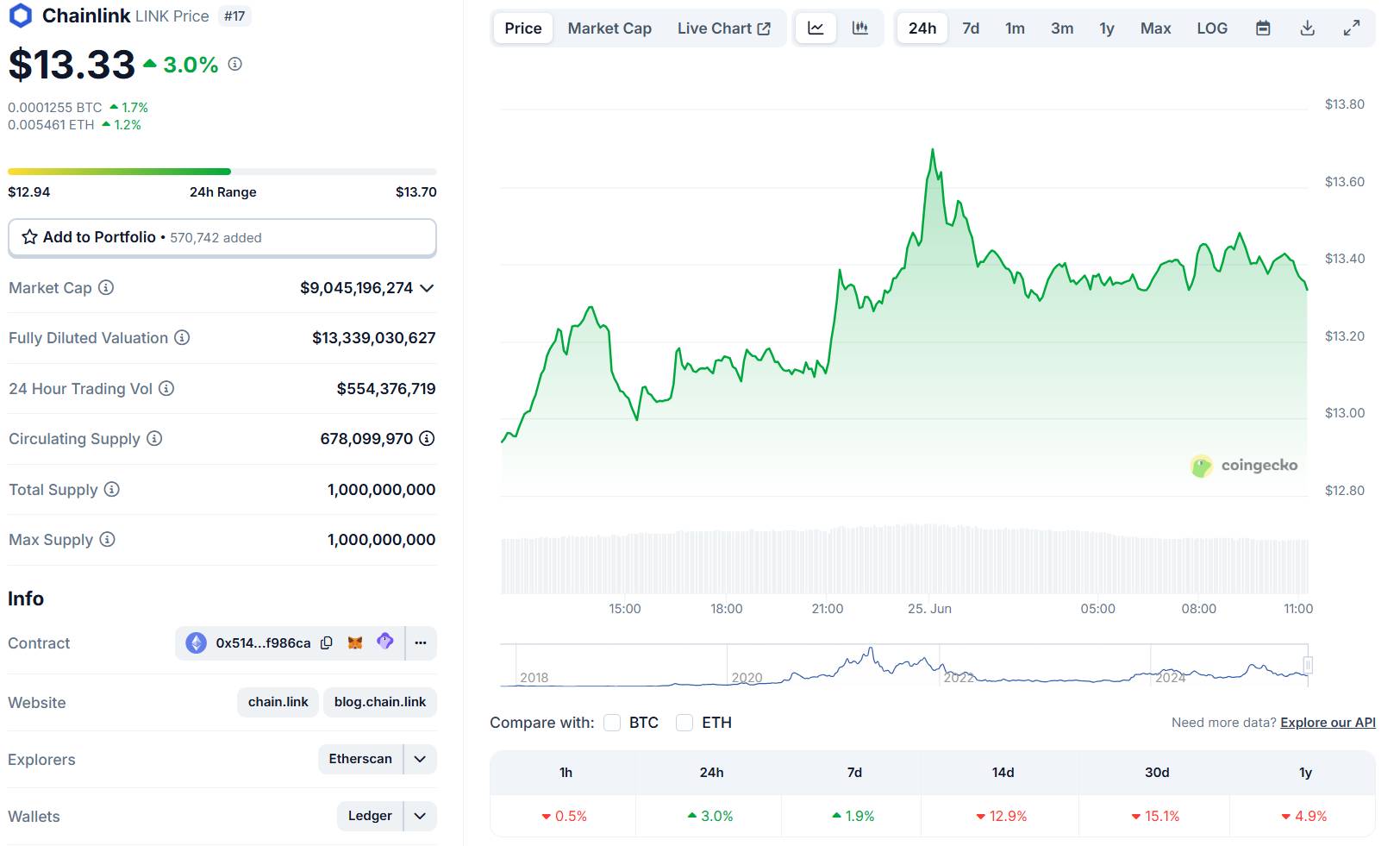1400x846 pixels.
Task: Show Max Supply info icon
Action: click(107, 539)
